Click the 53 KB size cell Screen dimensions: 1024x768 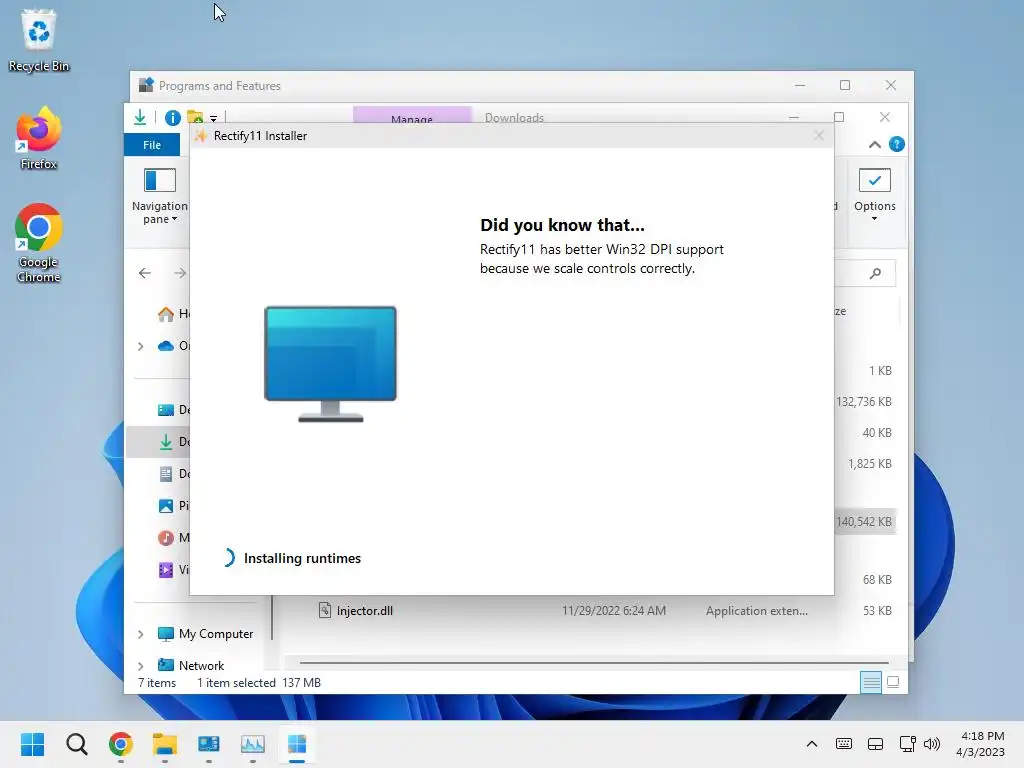(877, 611)
